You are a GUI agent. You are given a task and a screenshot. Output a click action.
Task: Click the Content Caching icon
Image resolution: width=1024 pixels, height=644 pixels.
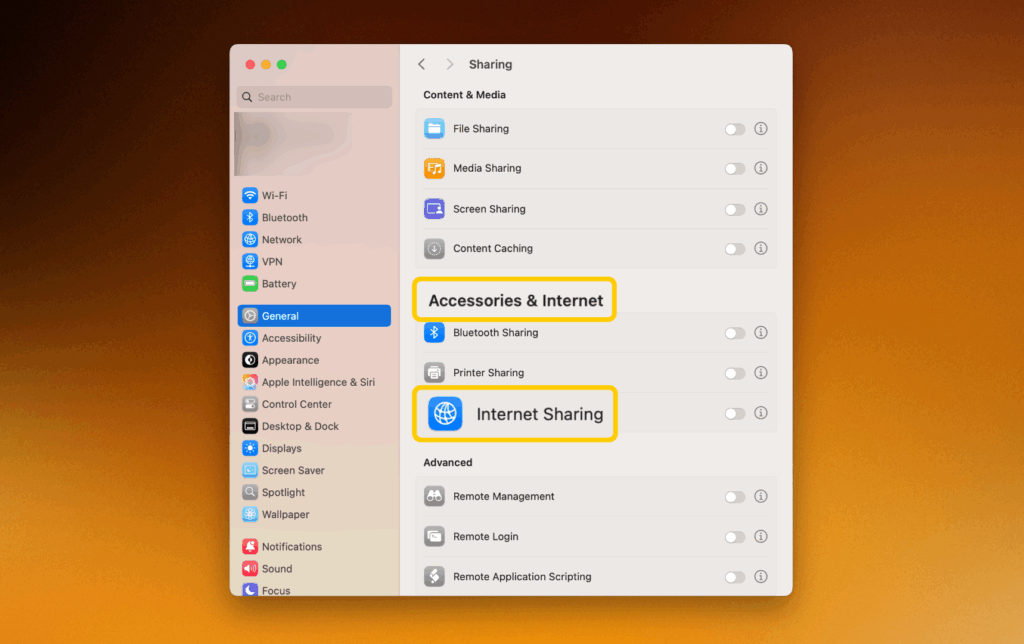pyautogui.click(x=434, y=249)
